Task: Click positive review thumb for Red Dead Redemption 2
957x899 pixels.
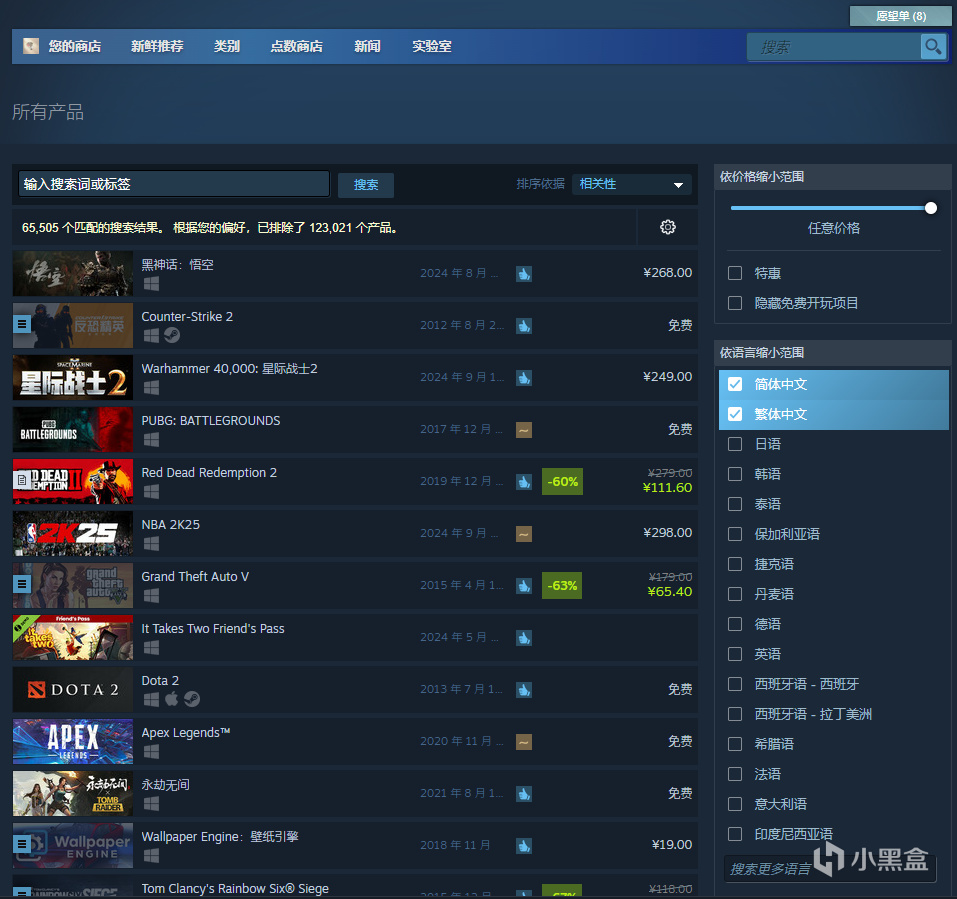Action: [524, 482]
